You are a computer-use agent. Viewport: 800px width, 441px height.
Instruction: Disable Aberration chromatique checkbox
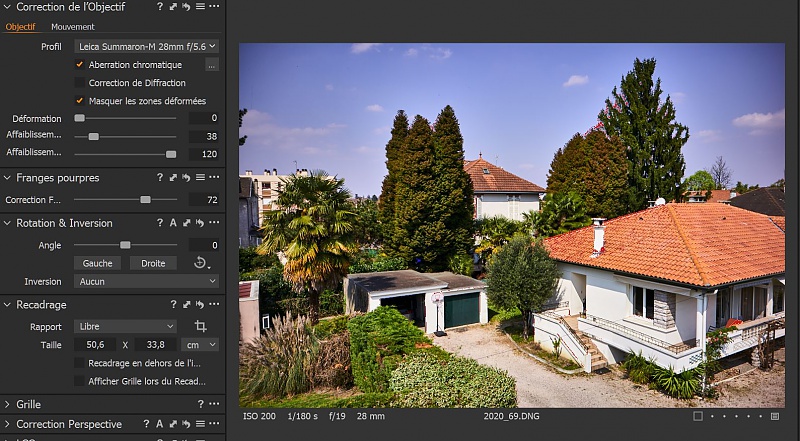tap(80, 65)
